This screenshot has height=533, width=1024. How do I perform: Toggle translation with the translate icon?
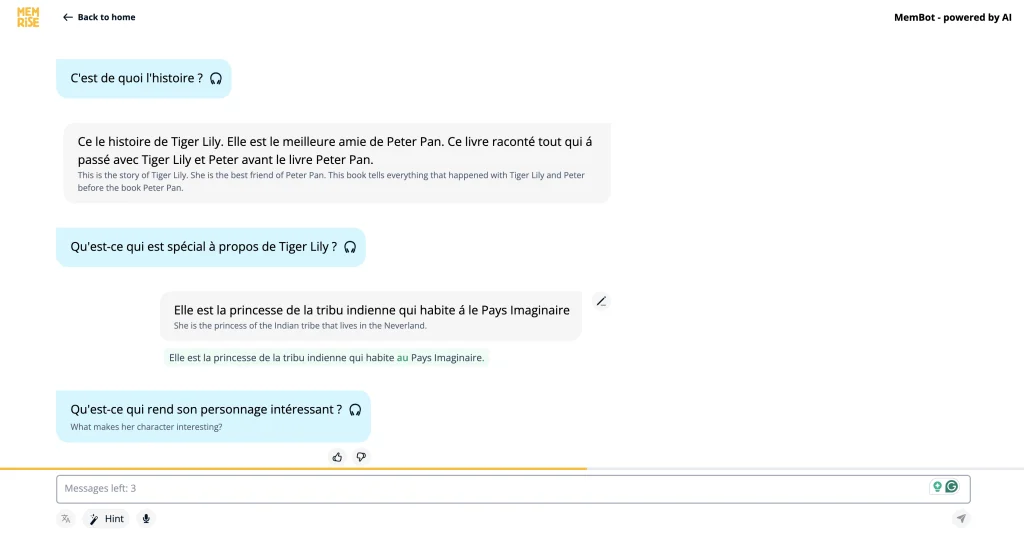pos(66,519)
